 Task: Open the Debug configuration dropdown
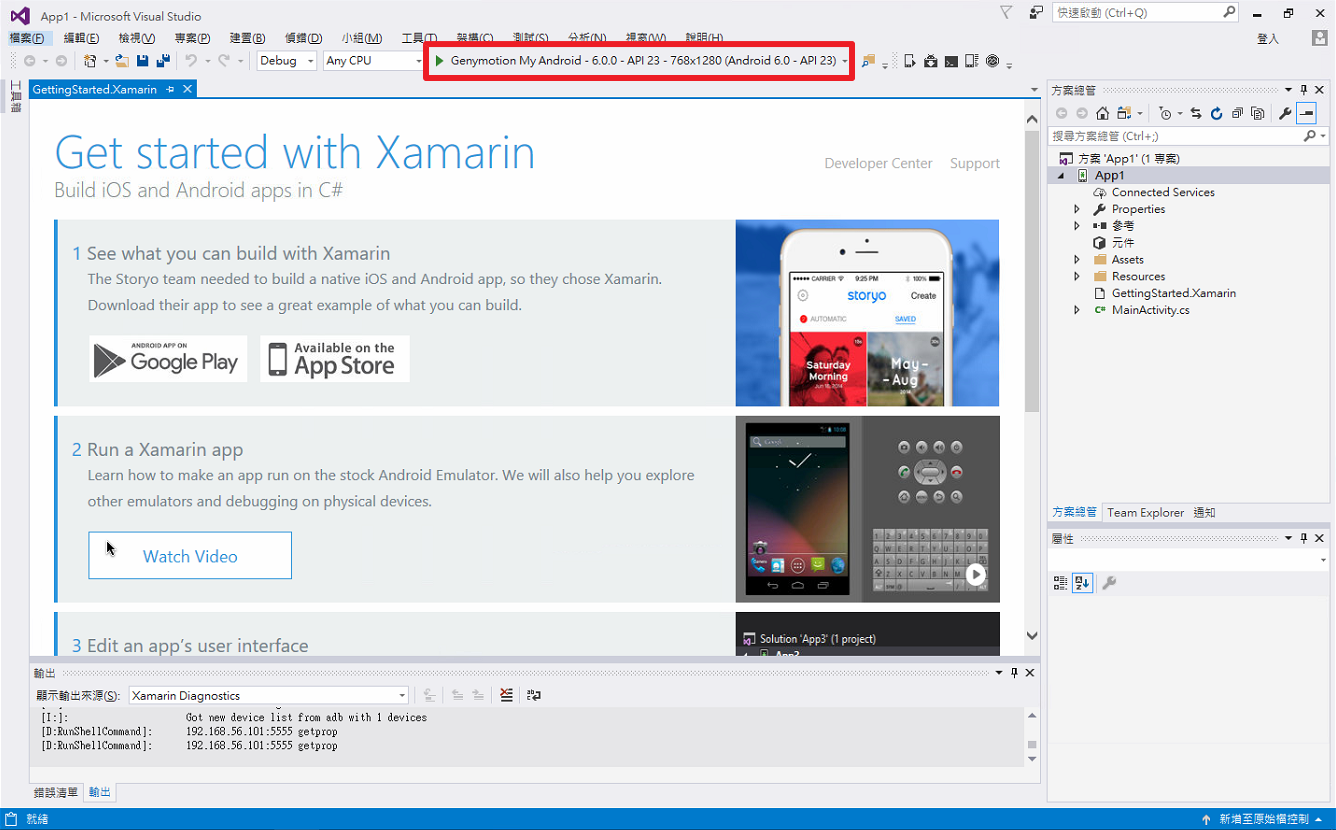(x=286, y=61)
